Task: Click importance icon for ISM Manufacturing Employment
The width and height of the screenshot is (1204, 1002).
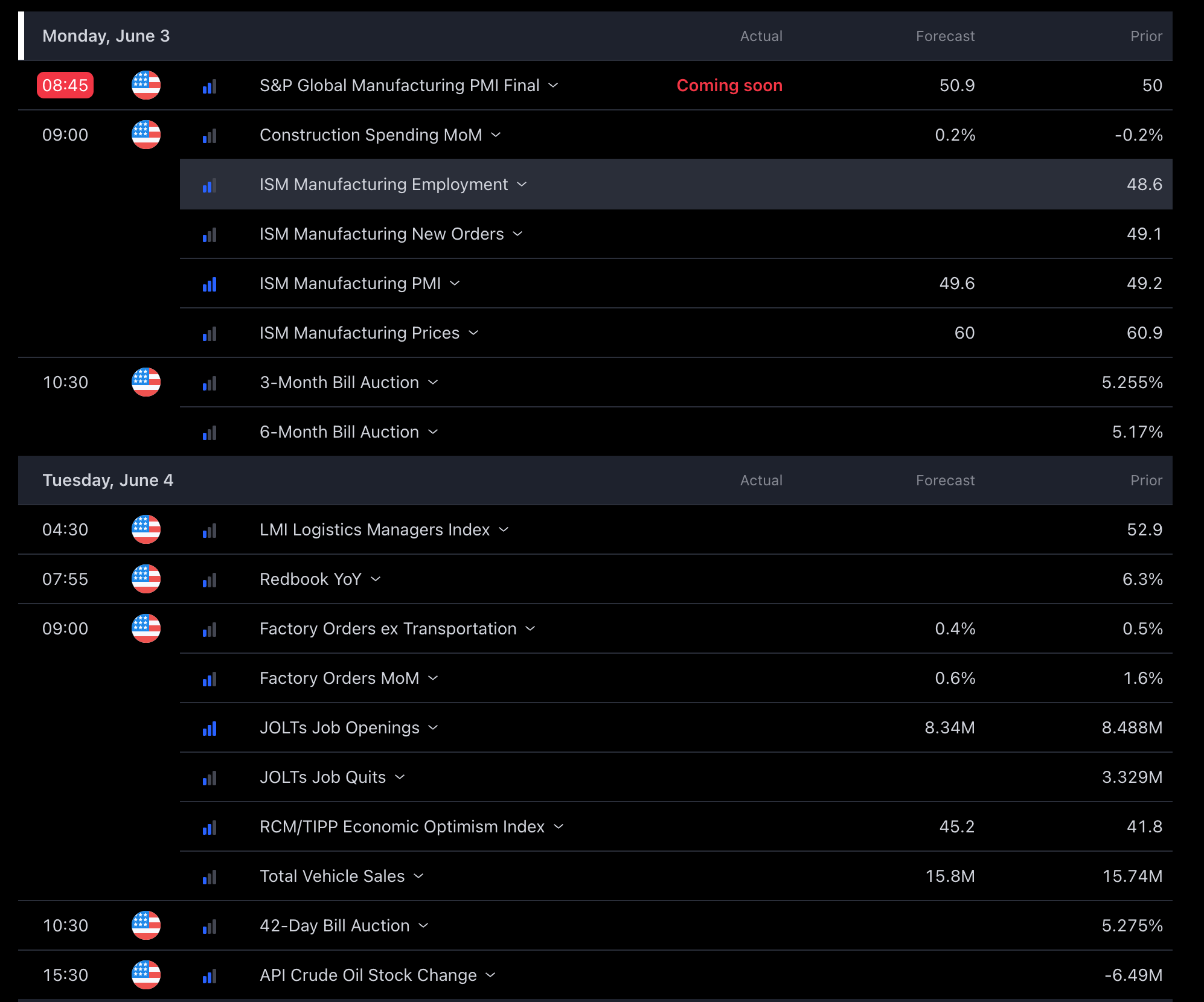Action: click(210, 185)
